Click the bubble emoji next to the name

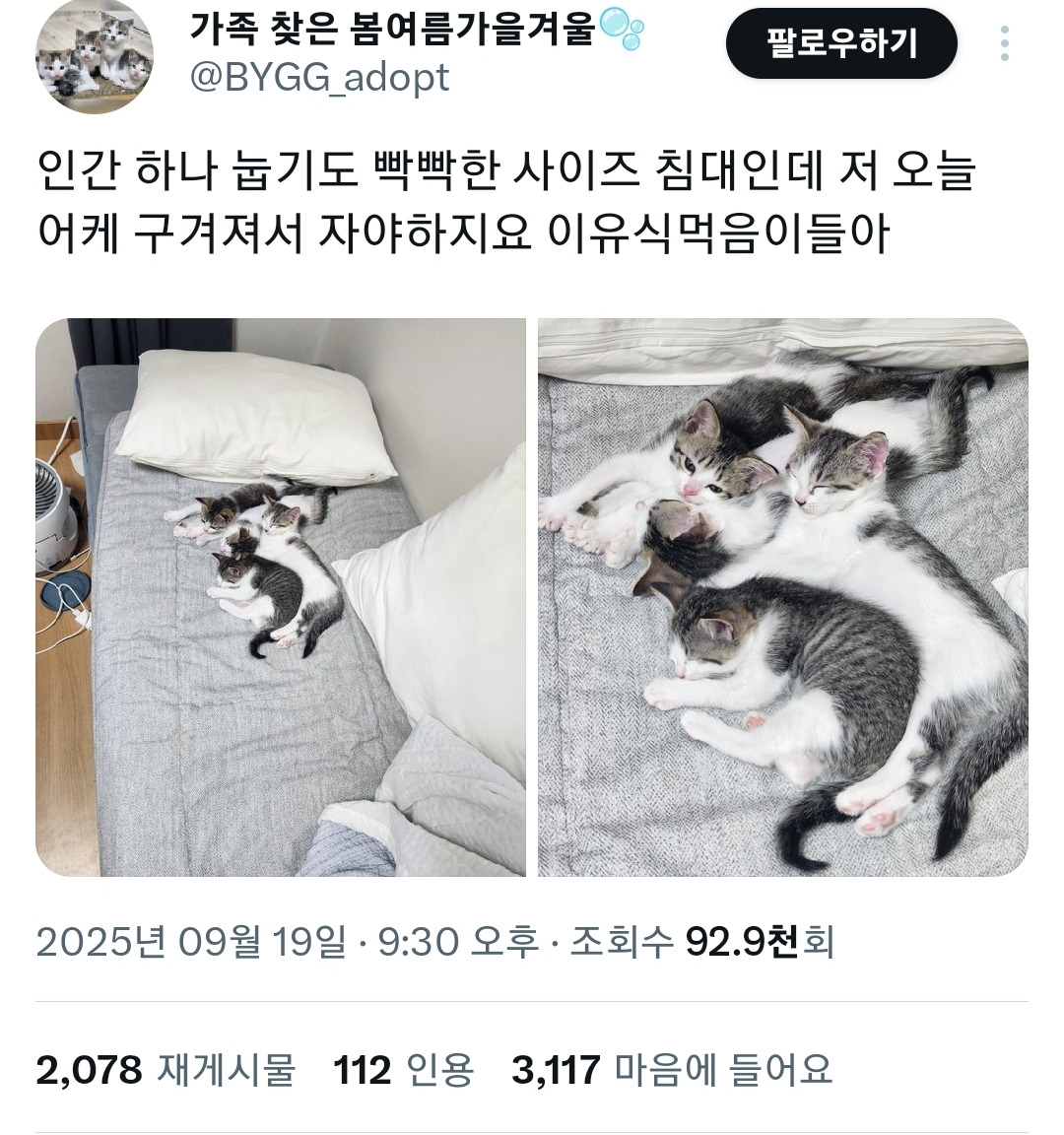(x=622, y=28)
